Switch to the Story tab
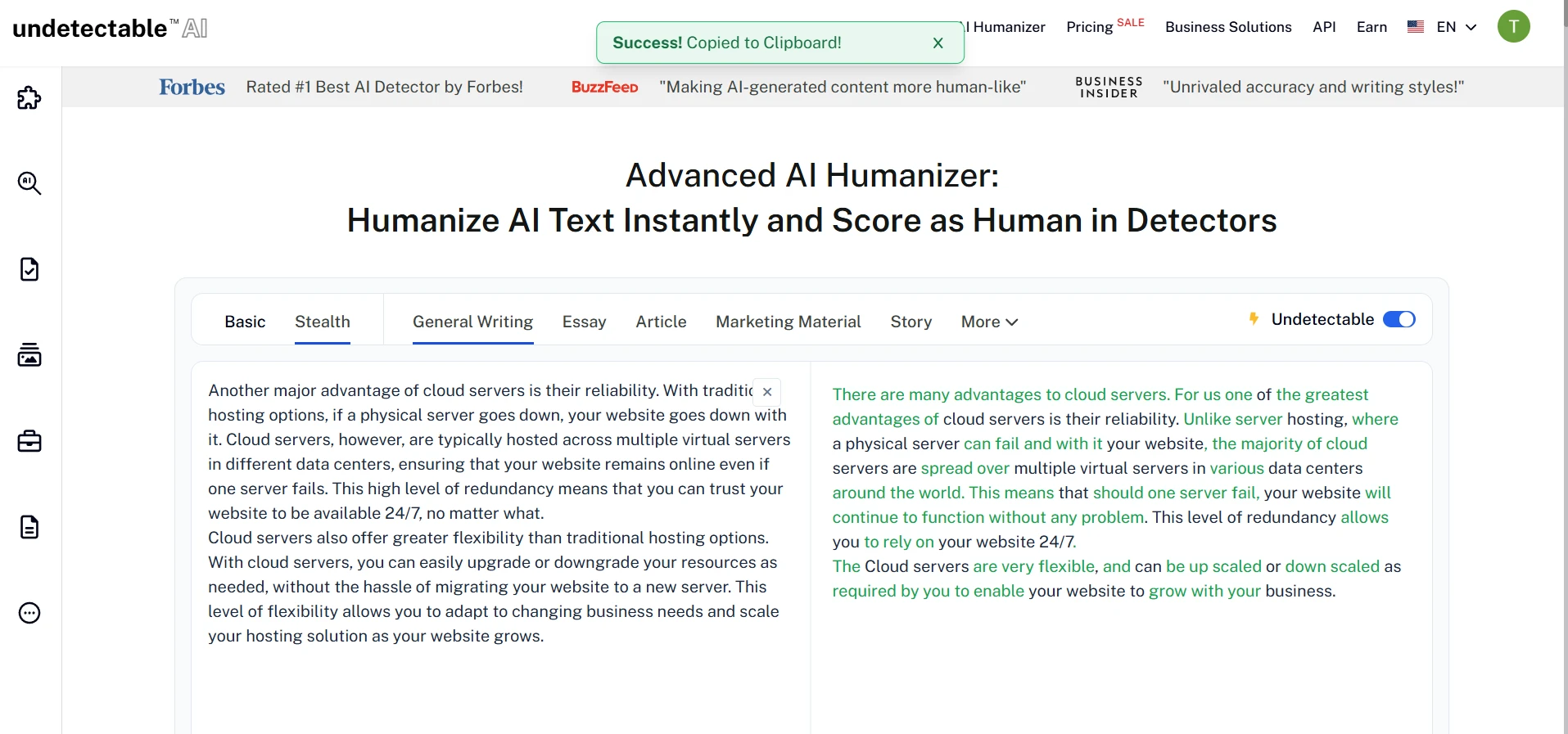Screen dimensions: 1568x734 911,322
